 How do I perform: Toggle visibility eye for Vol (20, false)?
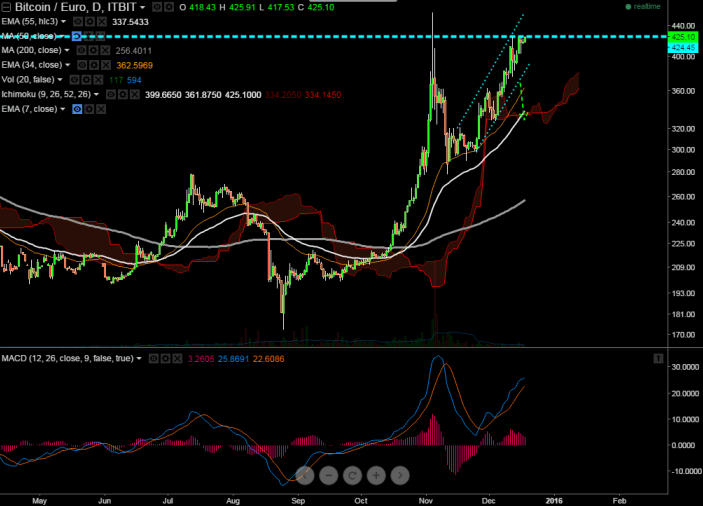(74, 80)
